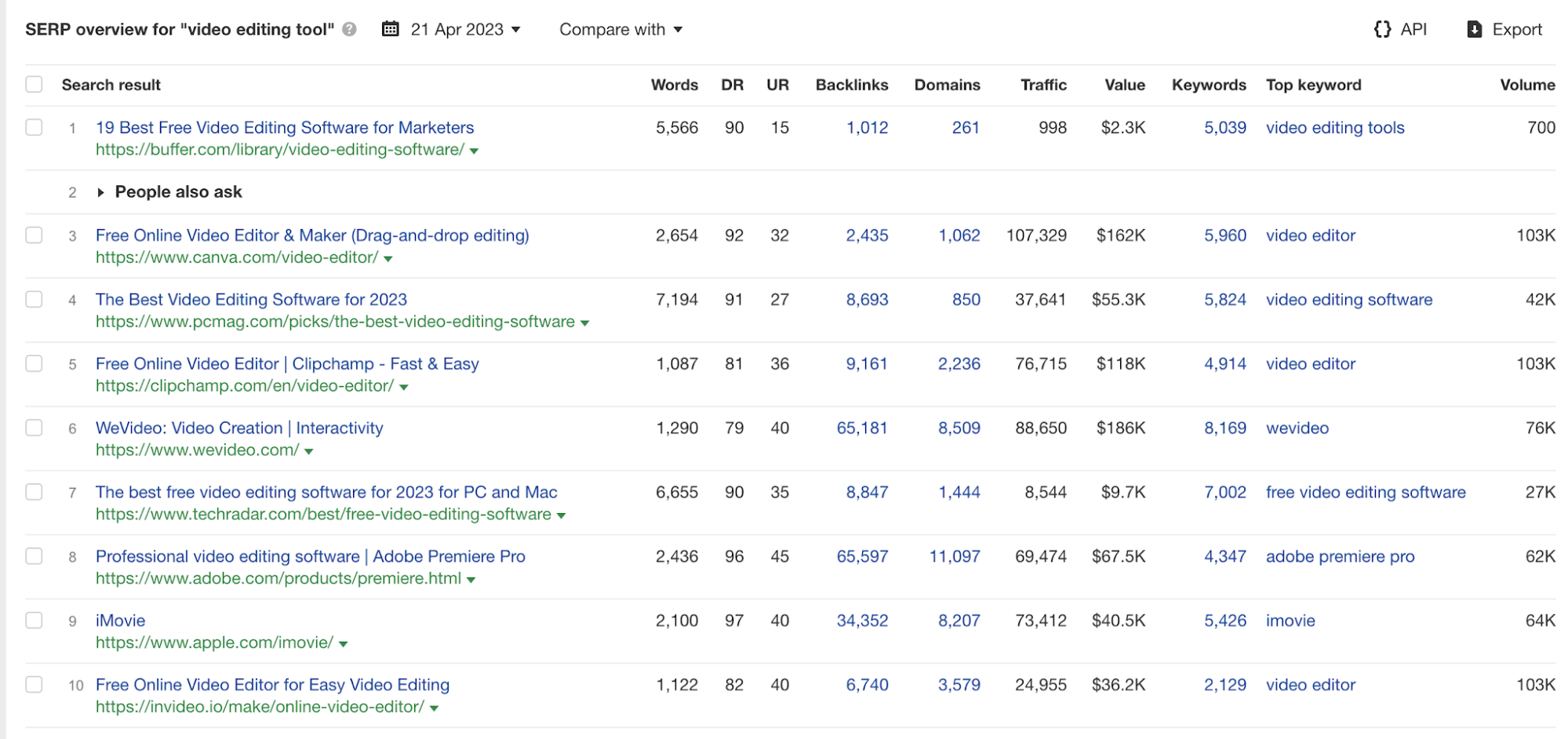Open the Compare with dropdown
This screenshot has width=1568, height=739.
point(620,29)
